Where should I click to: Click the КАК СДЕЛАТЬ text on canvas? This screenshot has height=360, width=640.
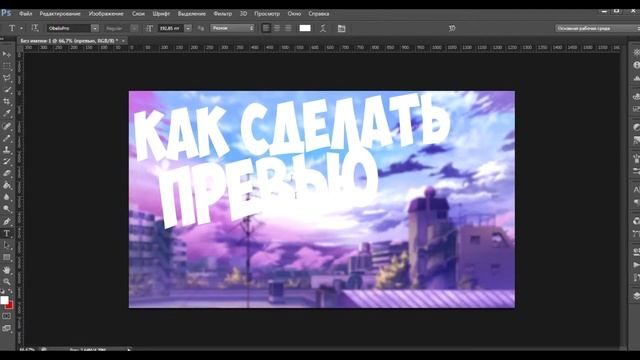[x=292, y=127]
